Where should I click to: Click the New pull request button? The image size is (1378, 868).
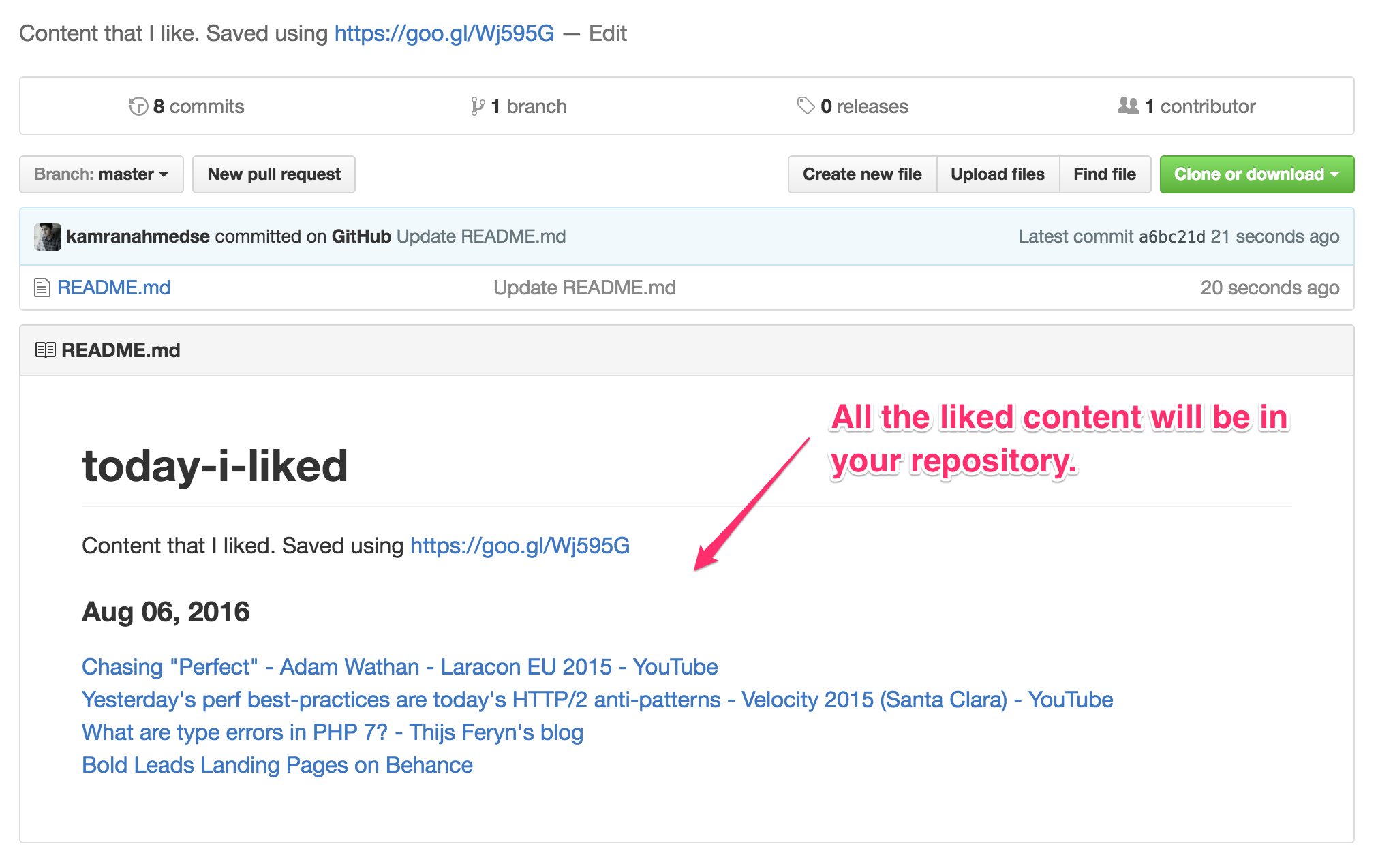(274, 174)
